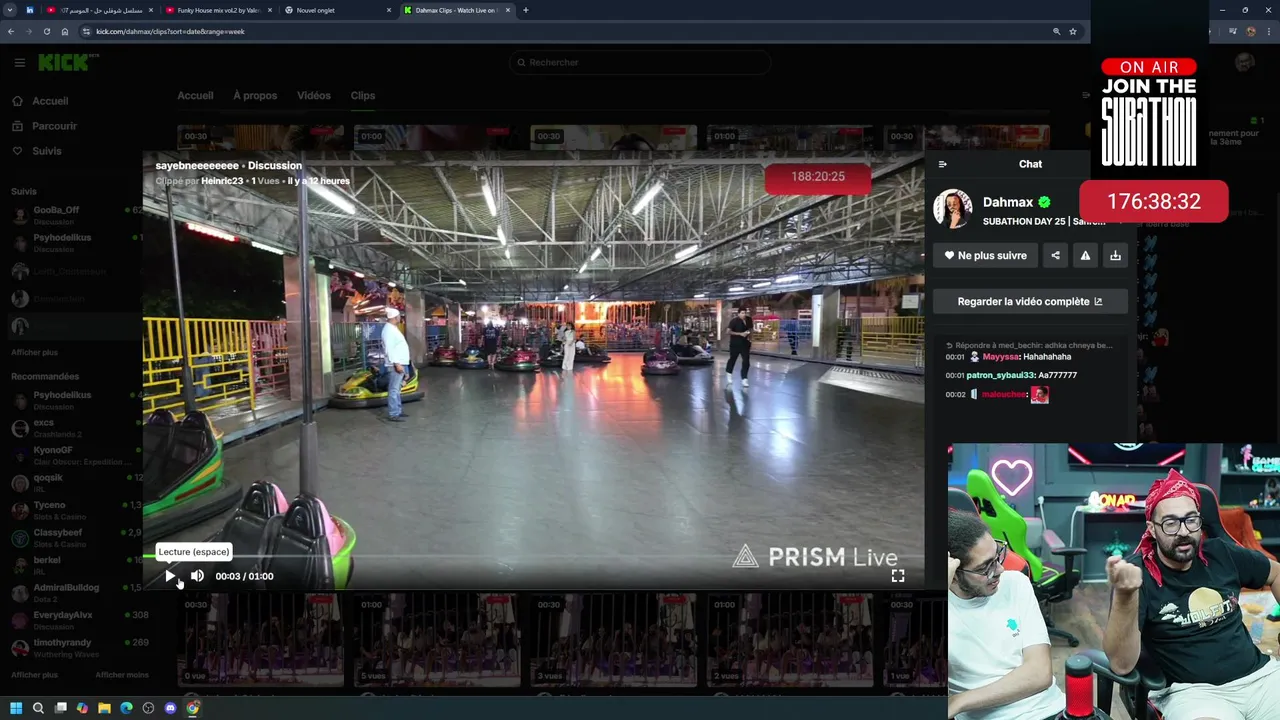Reload the page in browser
The width and height of the screenshot is (1280, 720).
(46, 31)
